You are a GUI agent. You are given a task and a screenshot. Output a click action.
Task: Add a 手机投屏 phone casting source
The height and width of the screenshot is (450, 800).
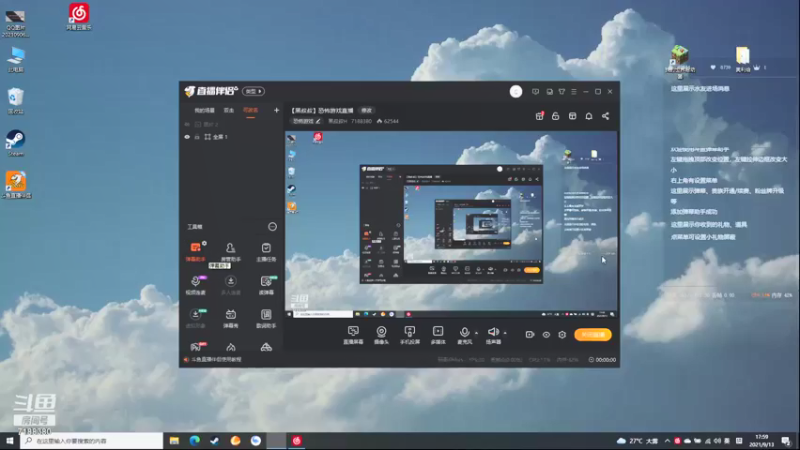(x=410, y=335)
